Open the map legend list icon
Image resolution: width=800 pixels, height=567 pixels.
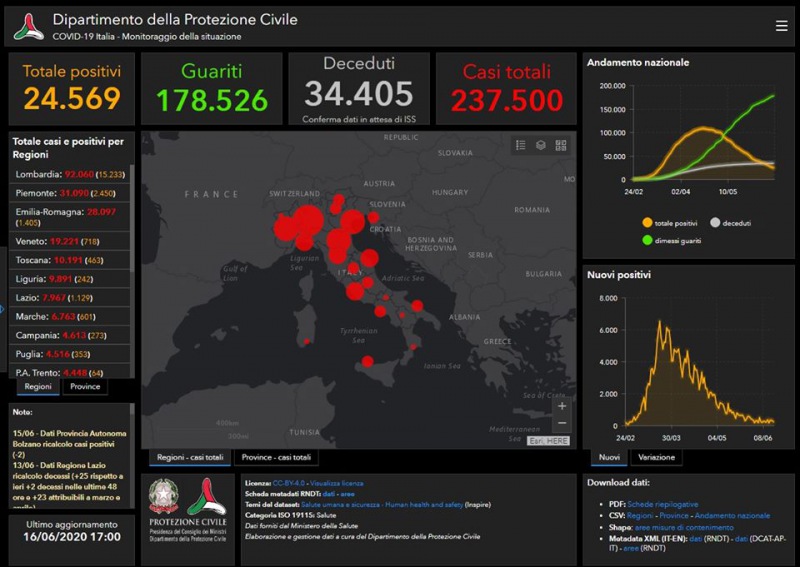click(x=520, y=145)
